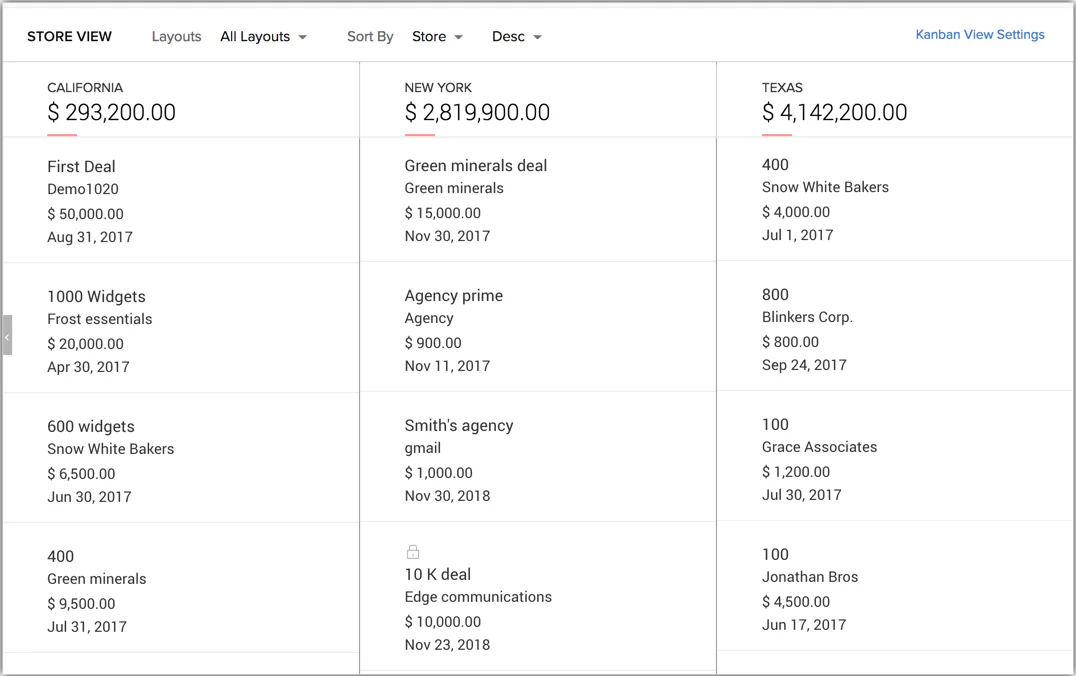Open Kanban View Settings link

pos(980,34)
